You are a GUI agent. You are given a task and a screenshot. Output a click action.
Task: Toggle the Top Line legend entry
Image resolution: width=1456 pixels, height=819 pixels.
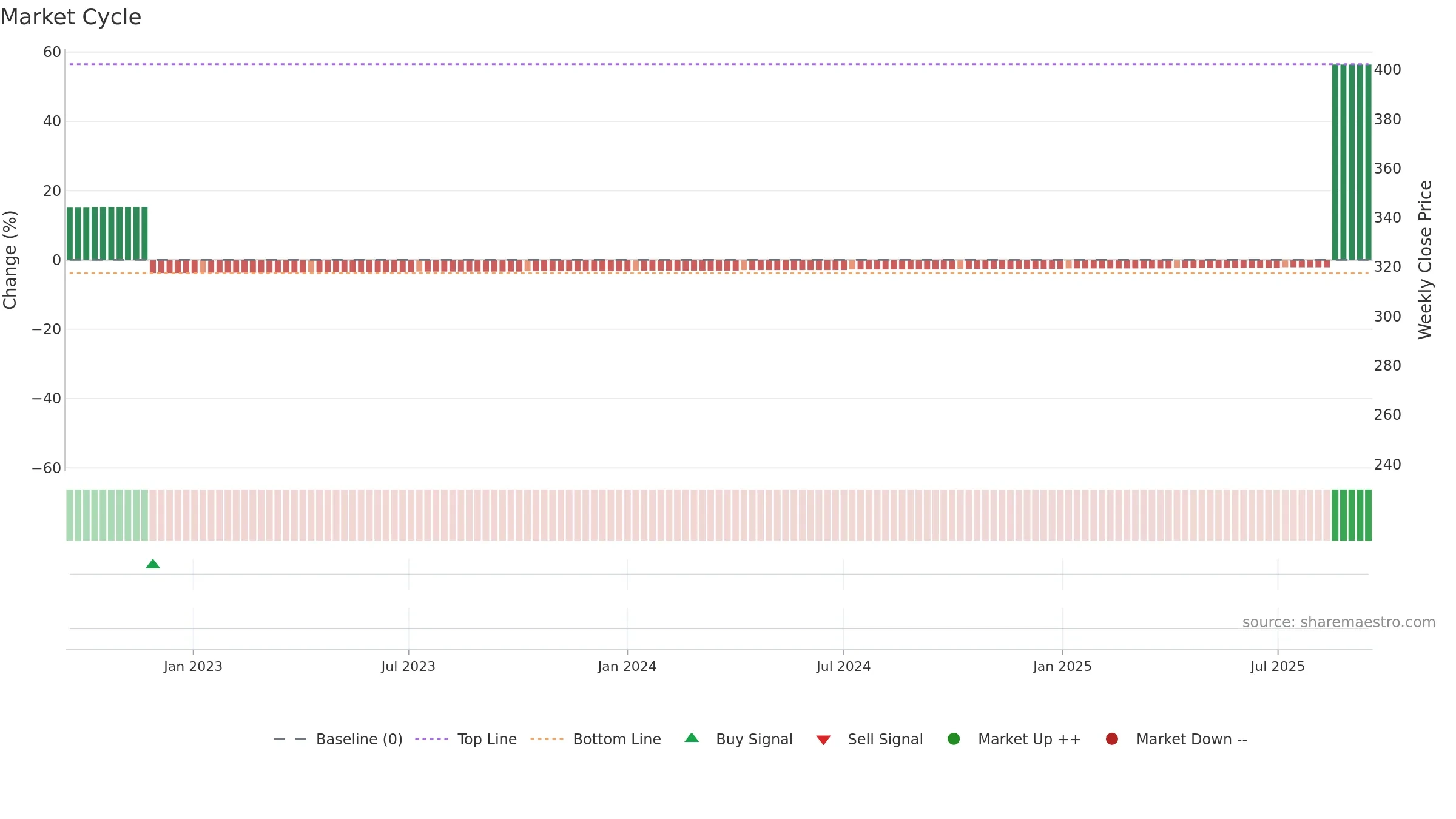point(466,739)
